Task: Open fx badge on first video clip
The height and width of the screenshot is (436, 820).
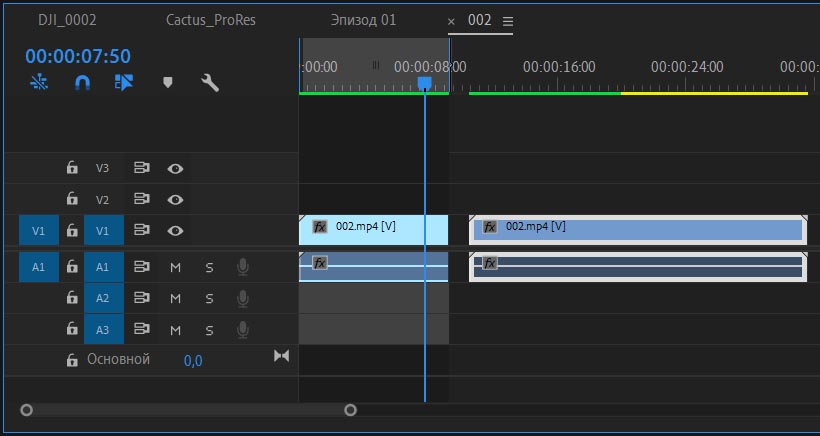Action: click(320, 226)
